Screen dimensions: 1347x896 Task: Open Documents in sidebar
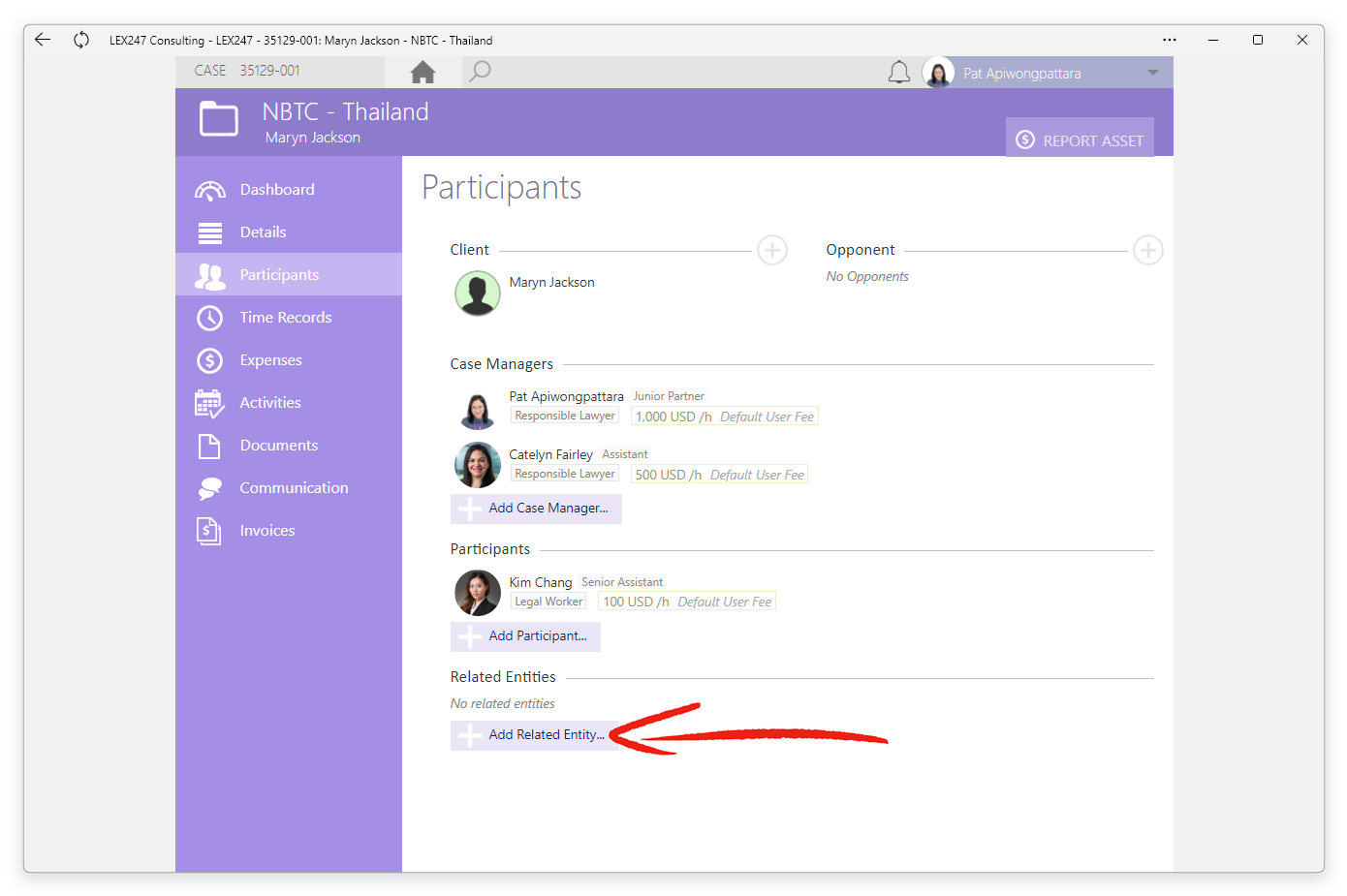point(289,445)
